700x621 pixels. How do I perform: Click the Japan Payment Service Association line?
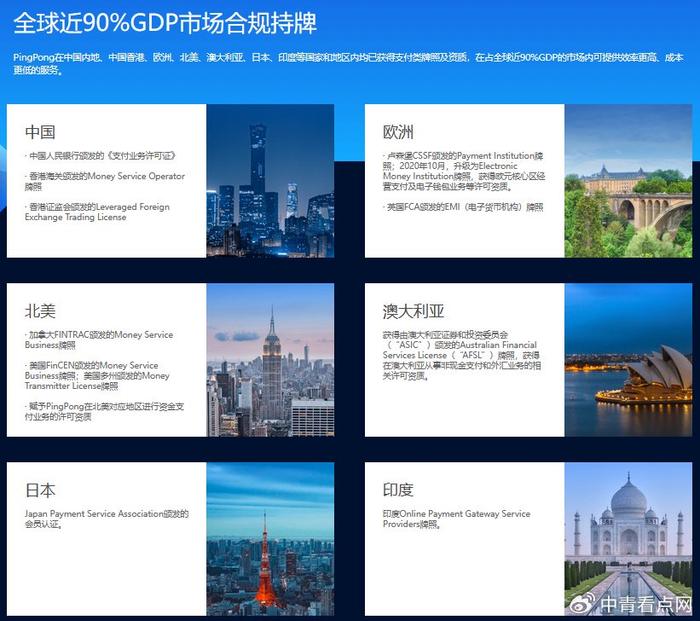(x=107, y=519)
